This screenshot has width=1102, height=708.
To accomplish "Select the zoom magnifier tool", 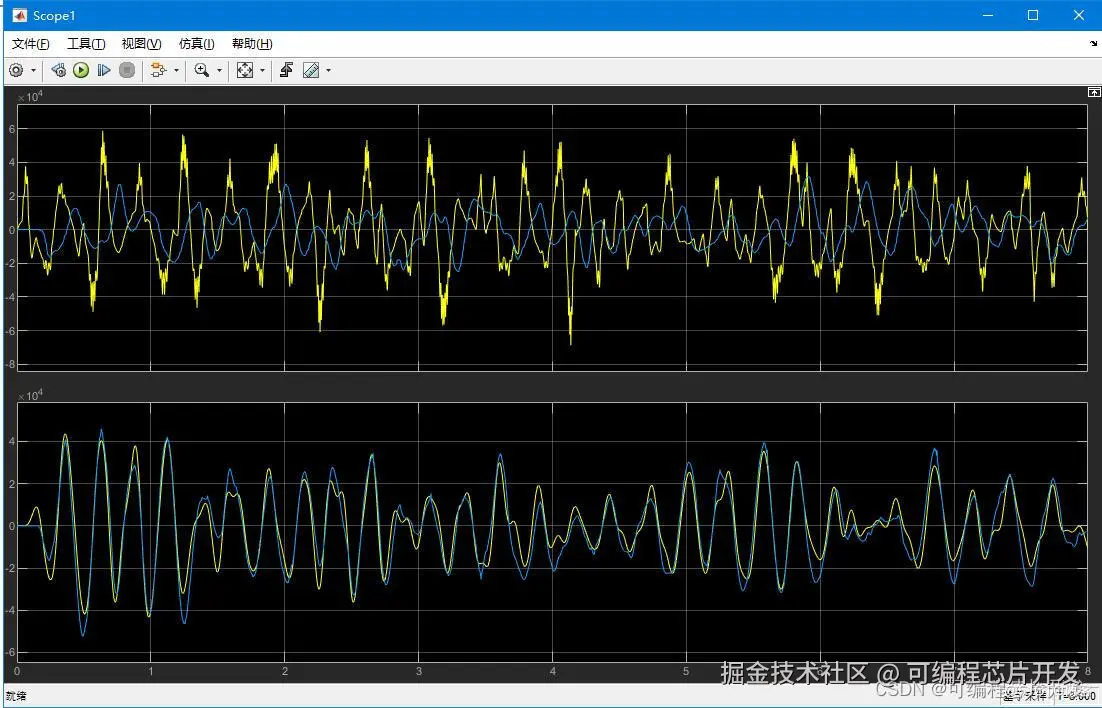I will tap(202, 70).
